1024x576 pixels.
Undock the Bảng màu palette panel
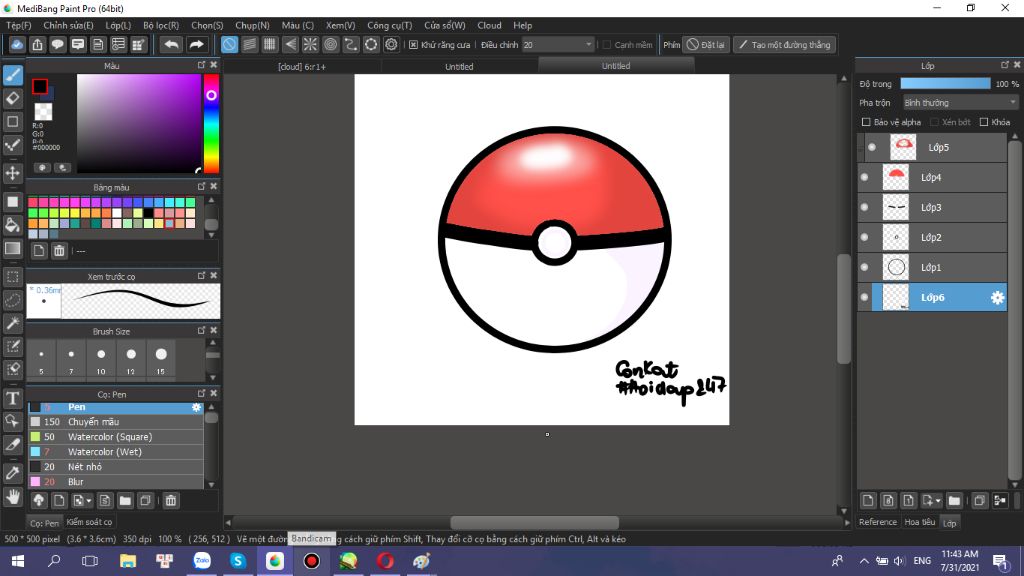tap(201, 187)
